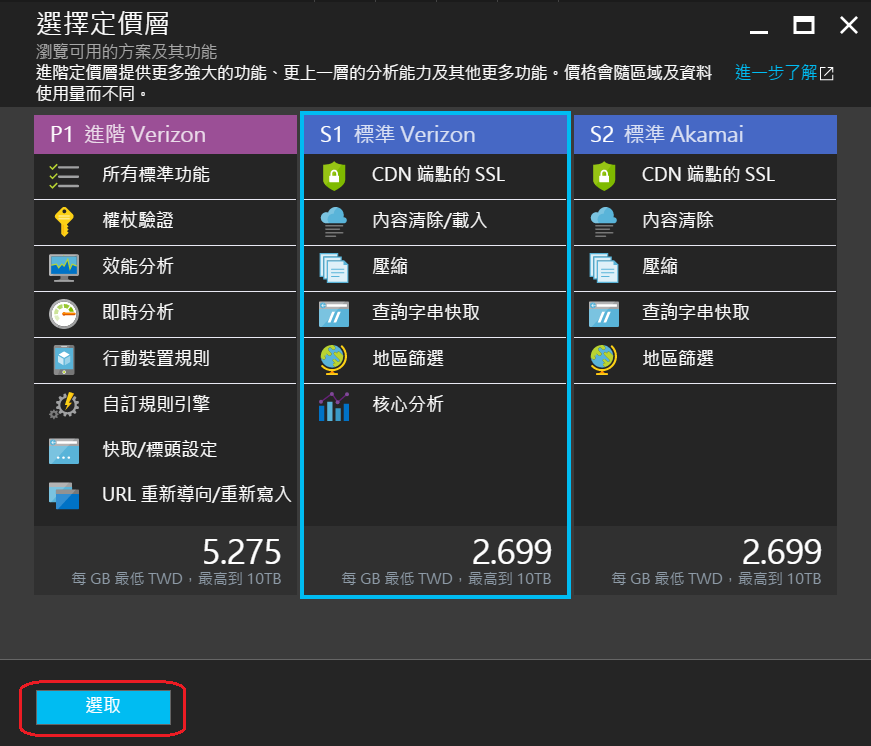
Task: Click the globe icon for 地區篩選 in S2
Action: pos(604,359)
